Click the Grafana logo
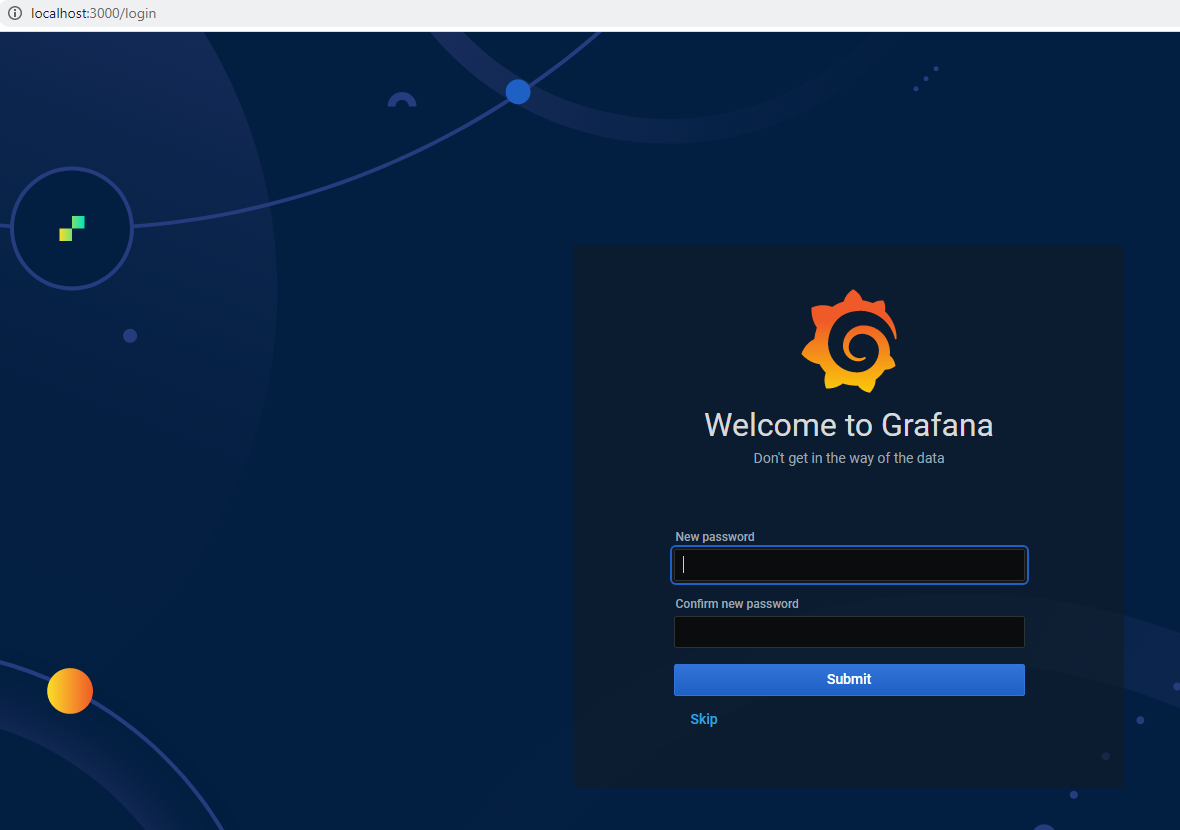This screenshot has width=1180, height=830. tap(849, 341)
